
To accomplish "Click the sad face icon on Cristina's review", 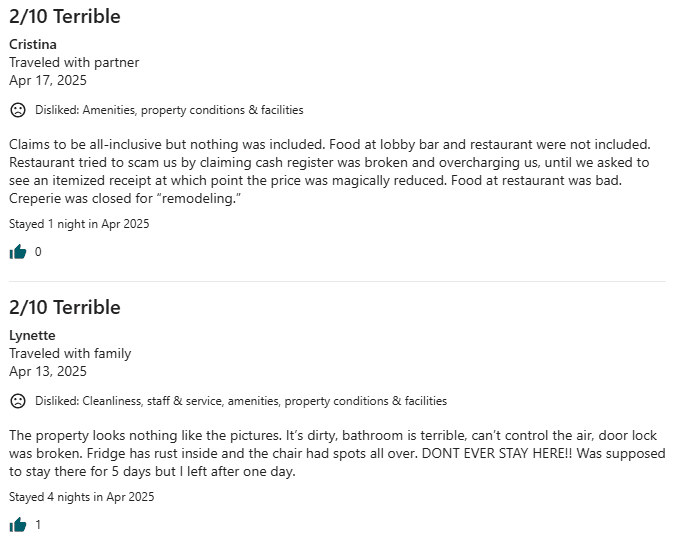I will (18, 110).
